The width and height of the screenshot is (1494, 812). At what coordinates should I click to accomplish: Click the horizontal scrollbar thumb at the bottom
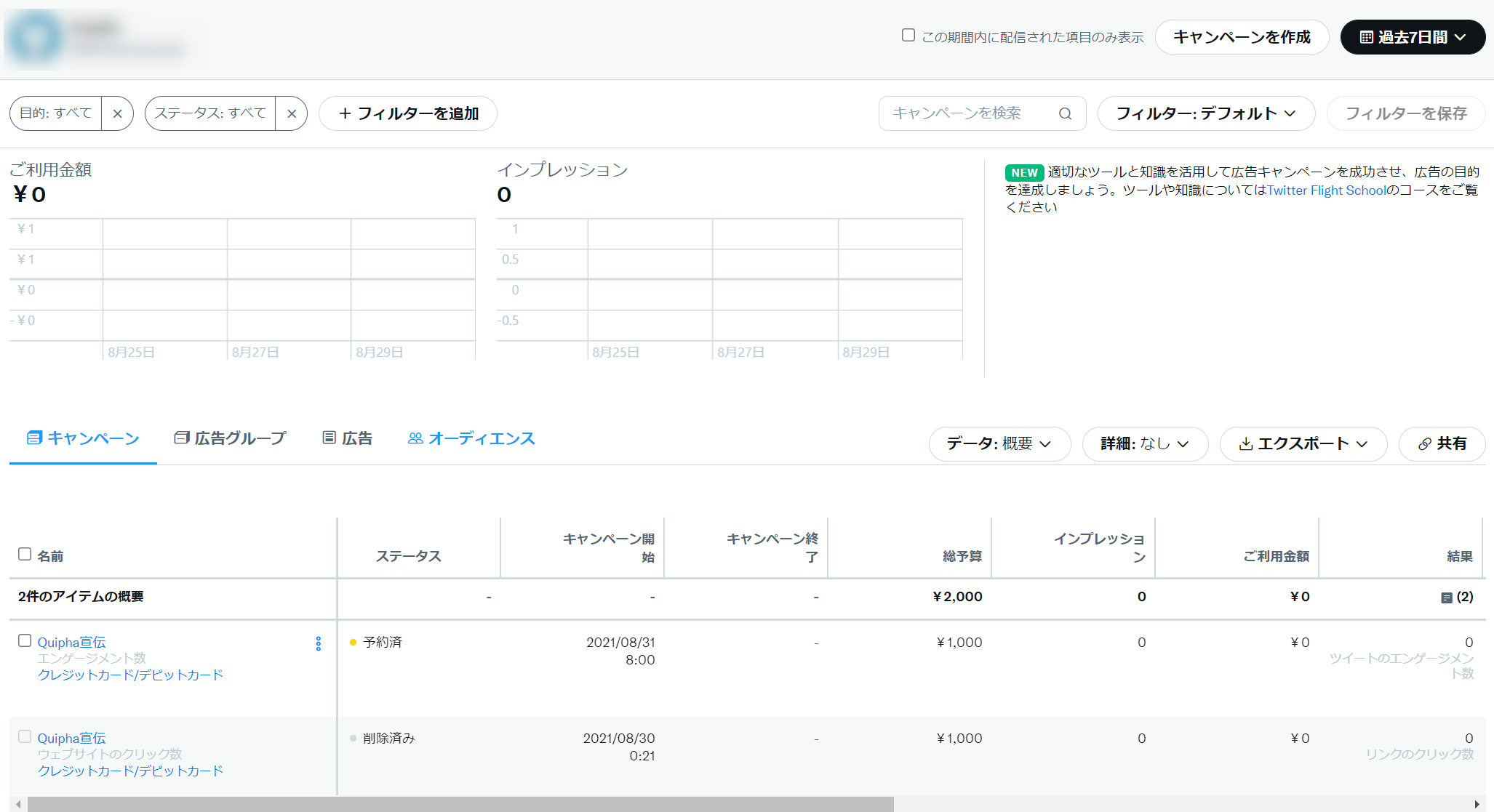pos(460,804)
